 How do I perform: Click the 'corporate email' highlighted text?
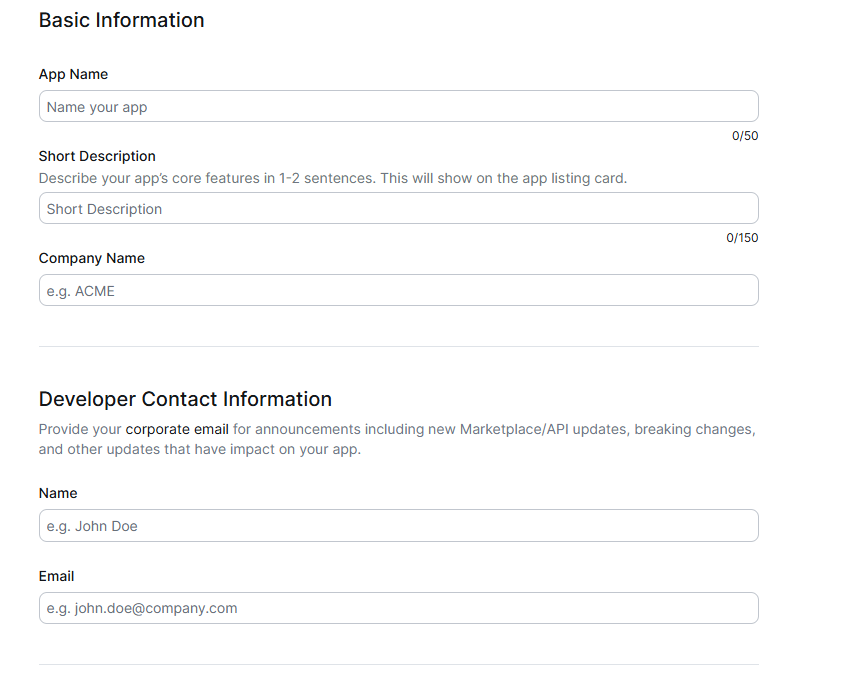click(177, 429)
